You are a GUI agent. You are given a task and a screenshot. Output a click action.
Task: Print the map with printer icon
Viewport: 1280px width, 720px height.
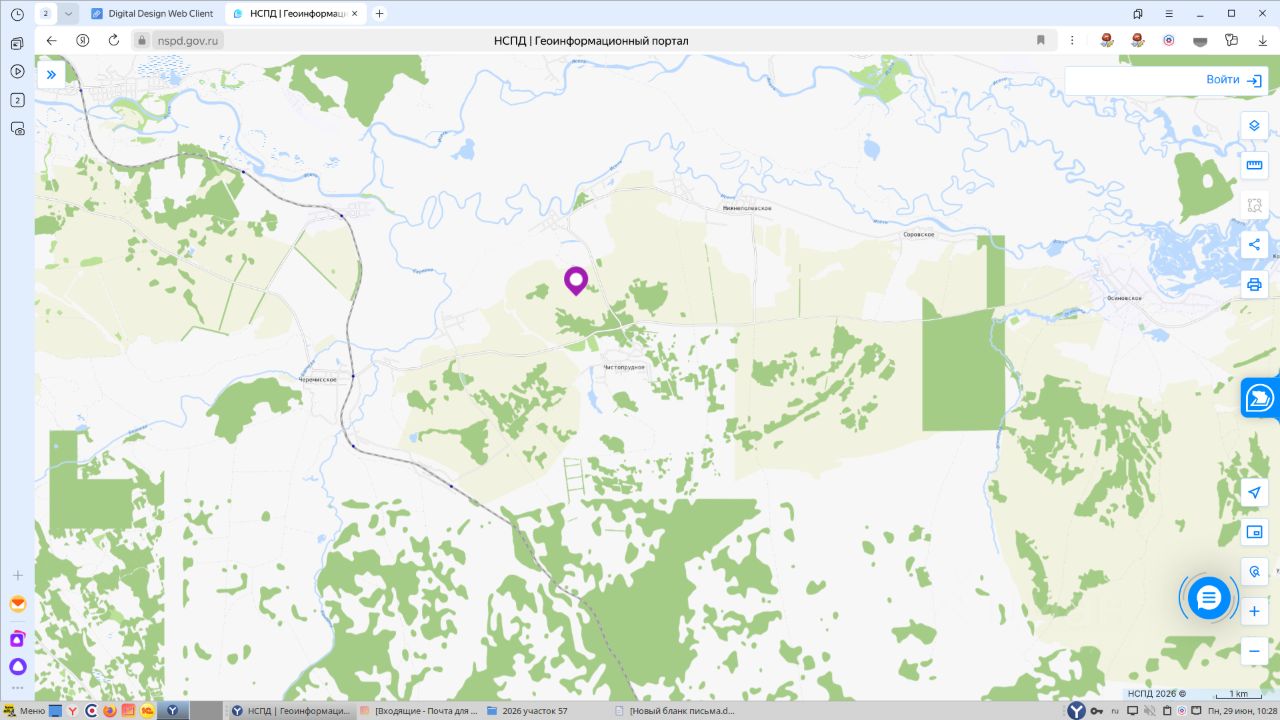click(1254, 284)
